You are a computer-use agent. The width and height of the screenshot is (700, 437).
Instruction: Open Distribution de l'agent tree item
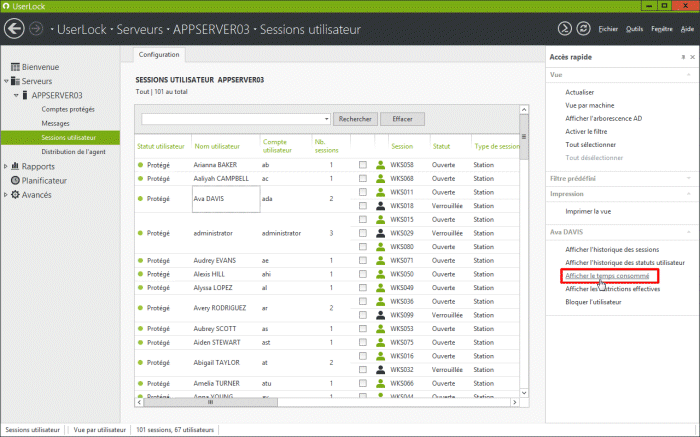tap(74, 152)
